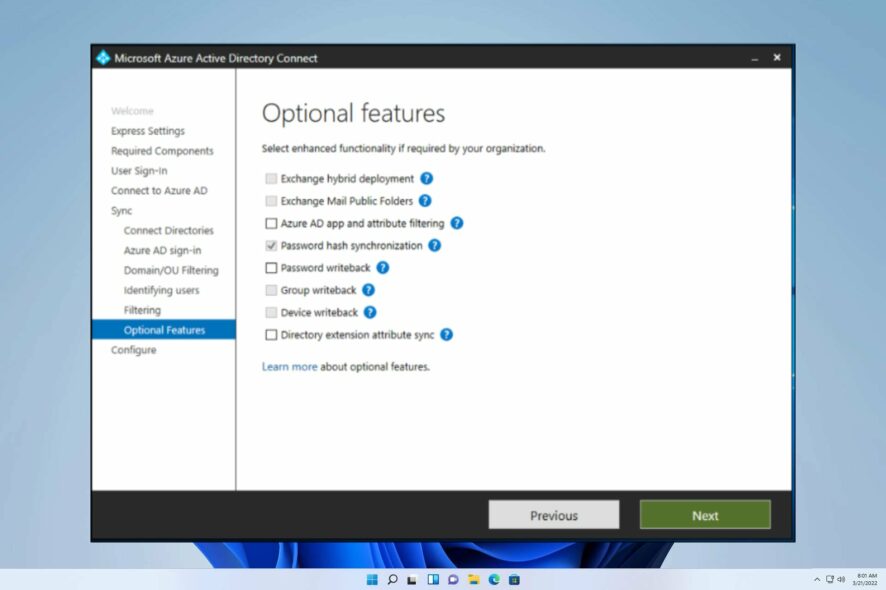Click the green Next button

[705, 515]
